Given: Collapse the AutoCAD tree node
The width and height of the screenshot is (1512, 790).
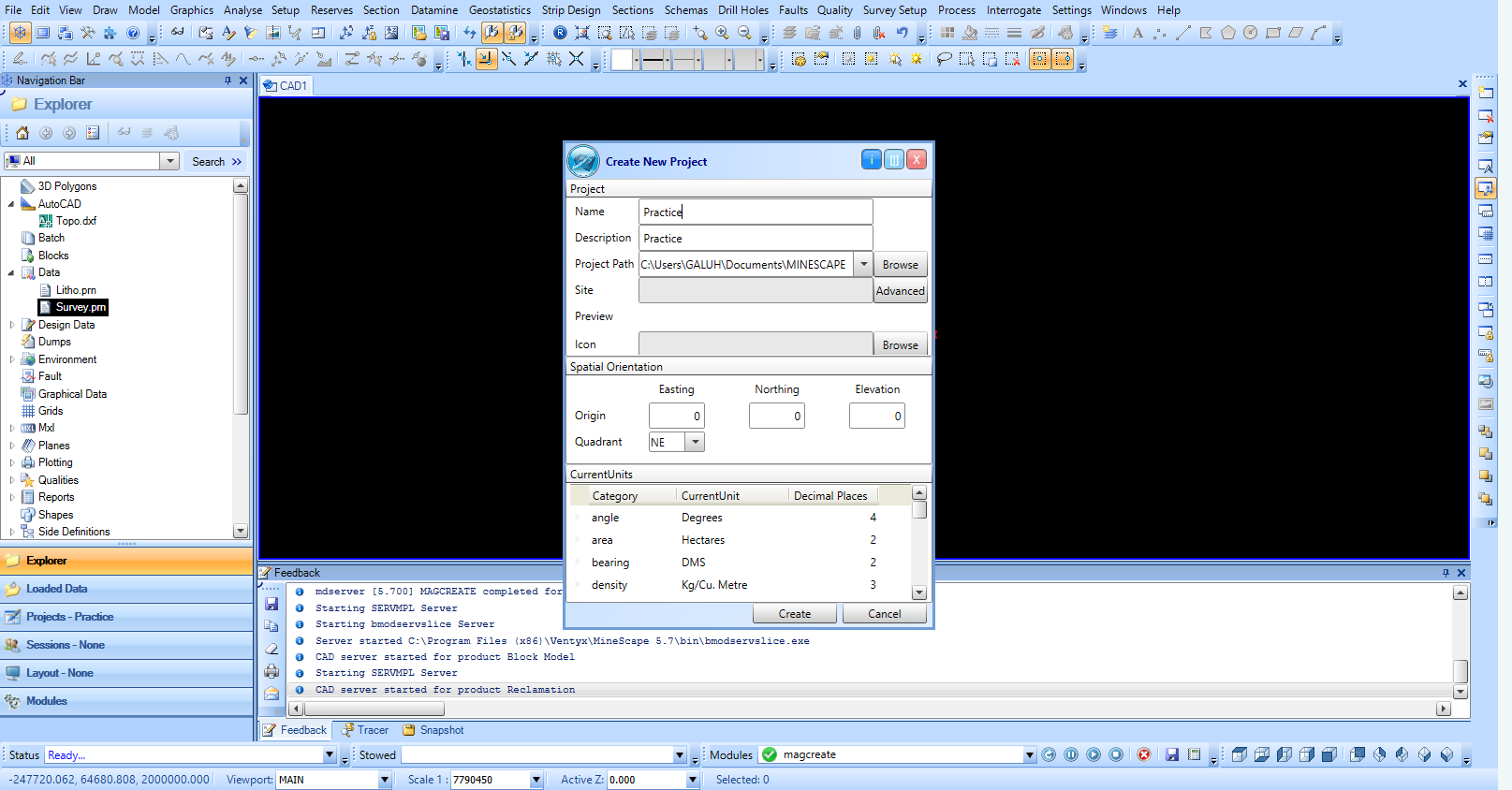Looking at the screenshot, I should click(12, 204).
